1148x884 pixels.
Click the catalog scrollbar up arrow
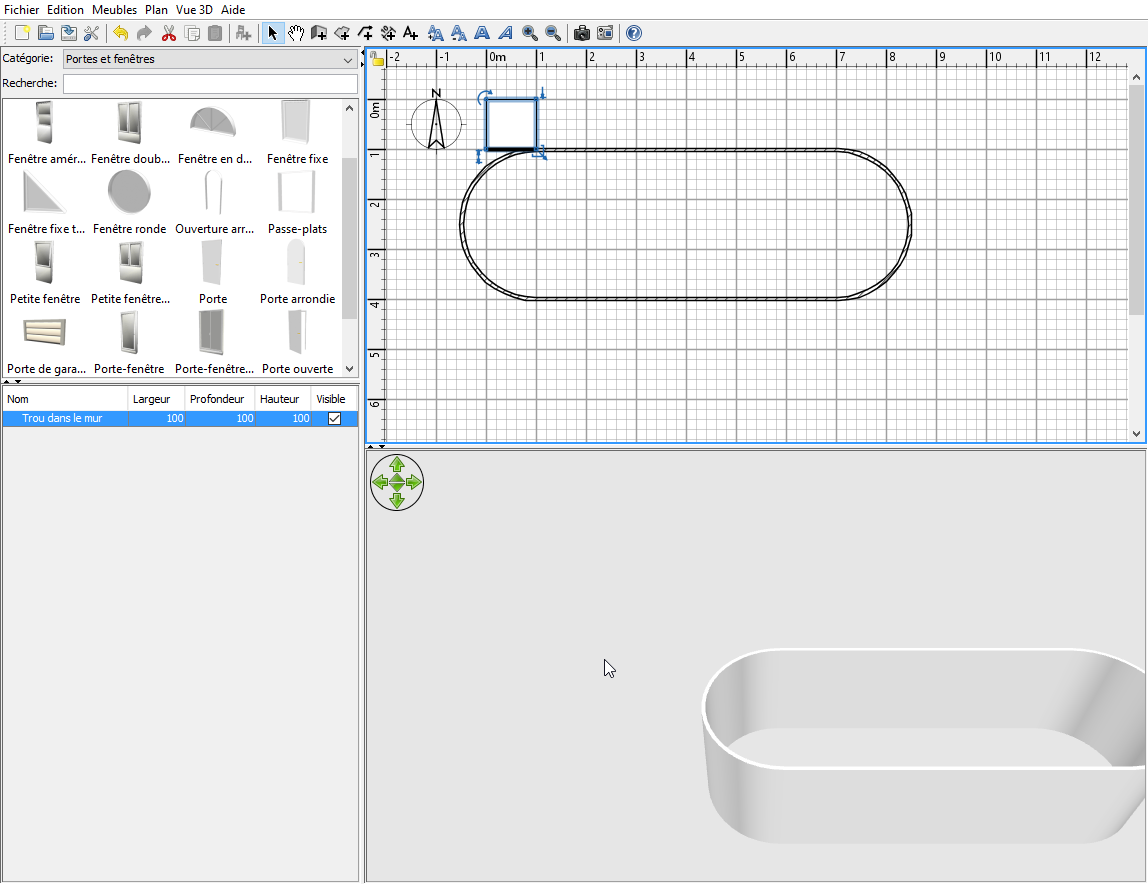[349, 108]
